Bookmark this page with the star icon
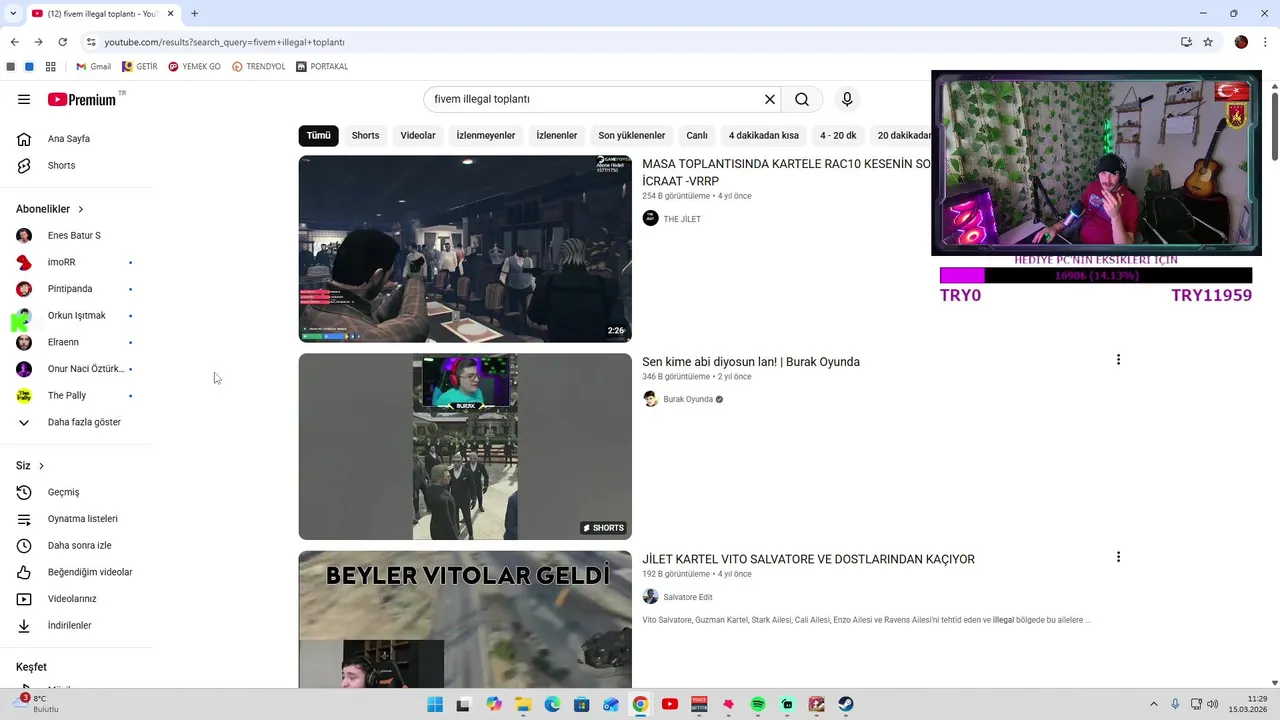 click(x=1208, y=42)
